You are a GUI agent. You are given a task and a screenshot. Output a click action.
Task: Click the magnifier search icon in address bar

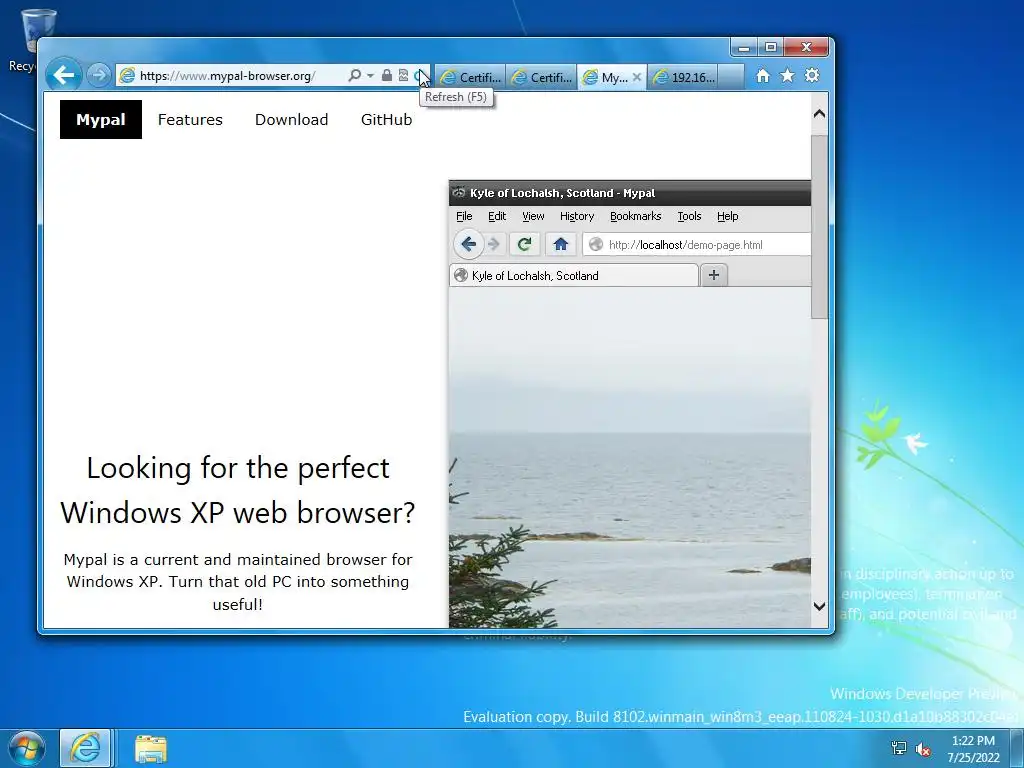(354, 76)
